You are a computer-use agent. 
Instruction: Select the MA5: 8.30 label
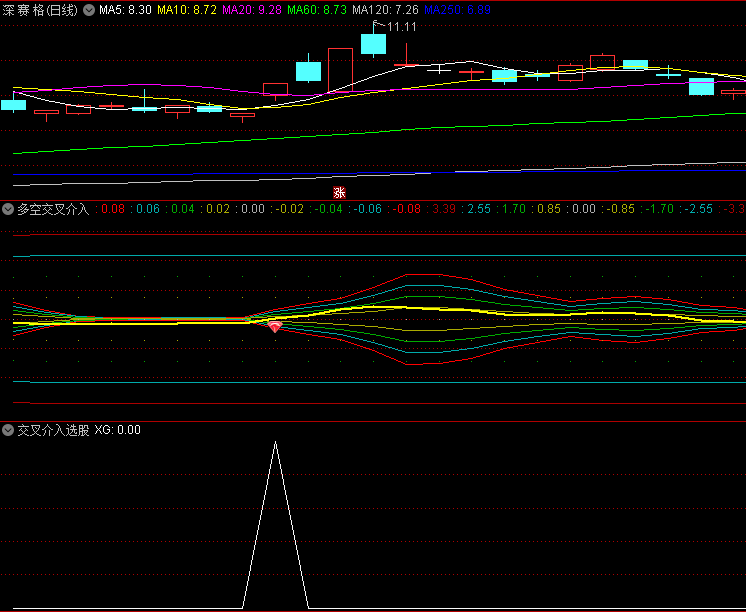tap(125, 9)
